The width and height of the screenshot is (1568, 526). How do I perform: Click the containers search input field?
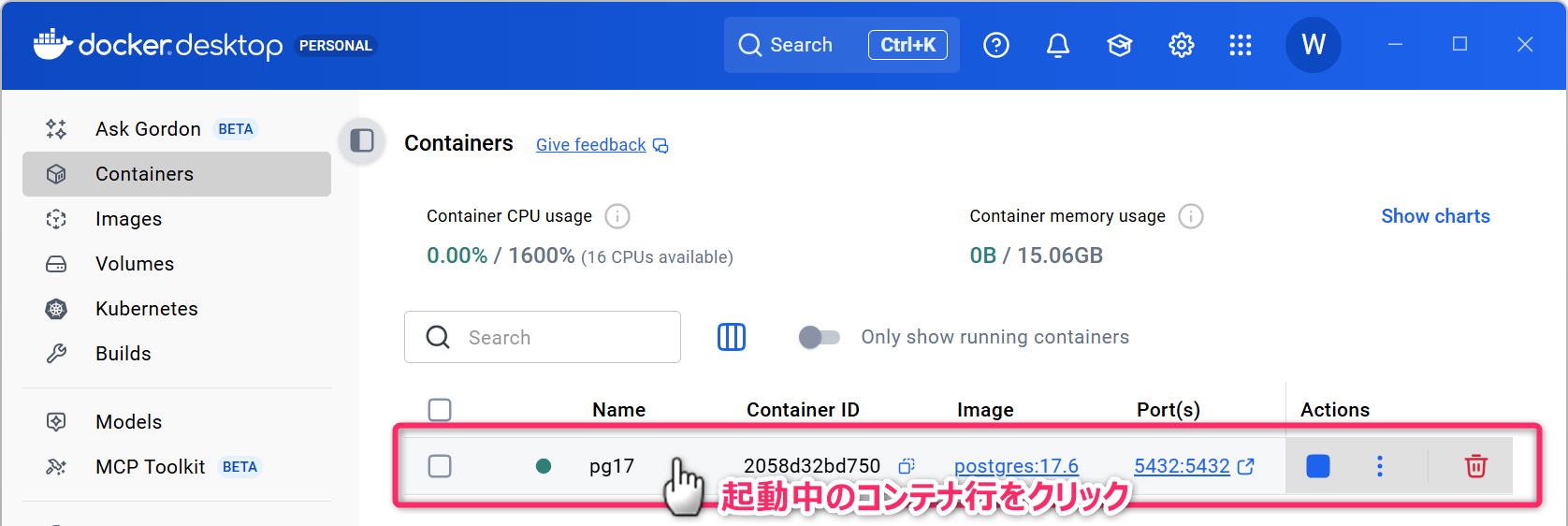[x=561, y=337]
